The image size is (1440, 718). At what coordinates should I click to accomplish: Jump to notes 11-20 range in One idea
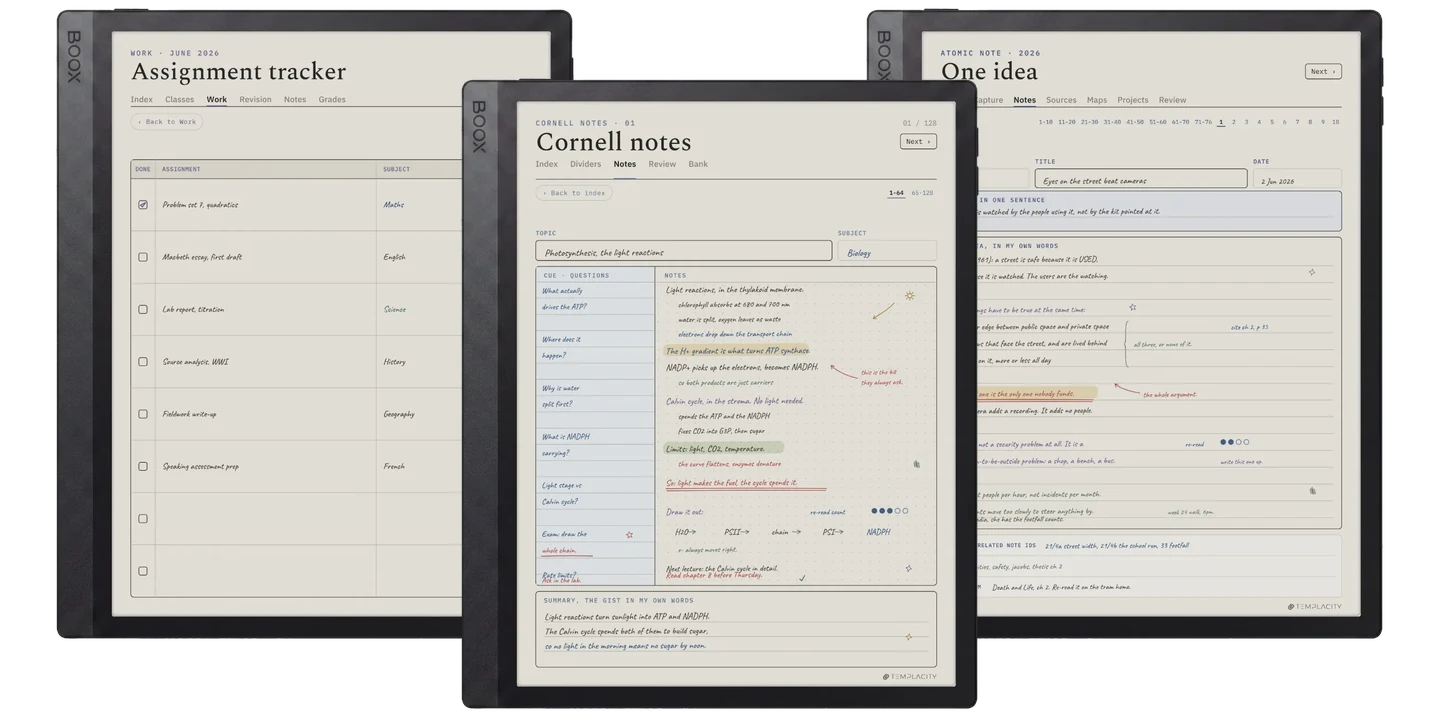[x=1067, y=122]
